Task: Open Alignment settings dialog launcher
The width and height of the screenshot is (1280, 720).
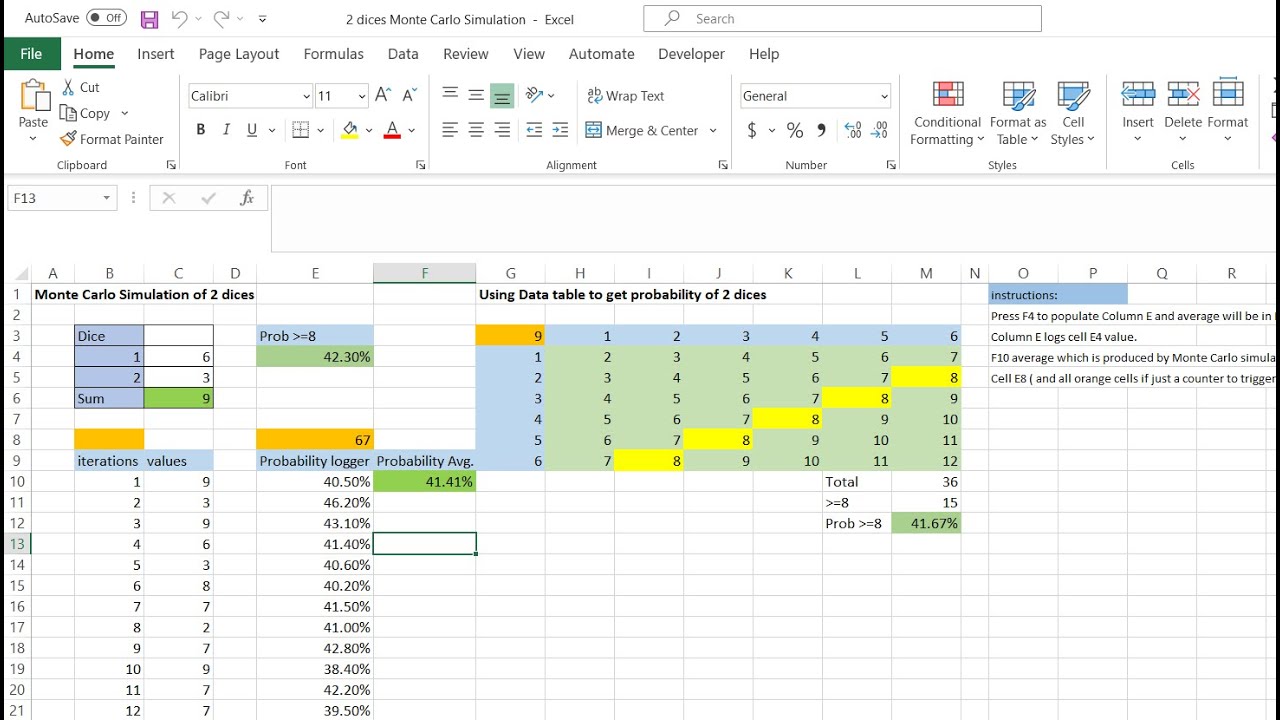Action: coord(722,165)
